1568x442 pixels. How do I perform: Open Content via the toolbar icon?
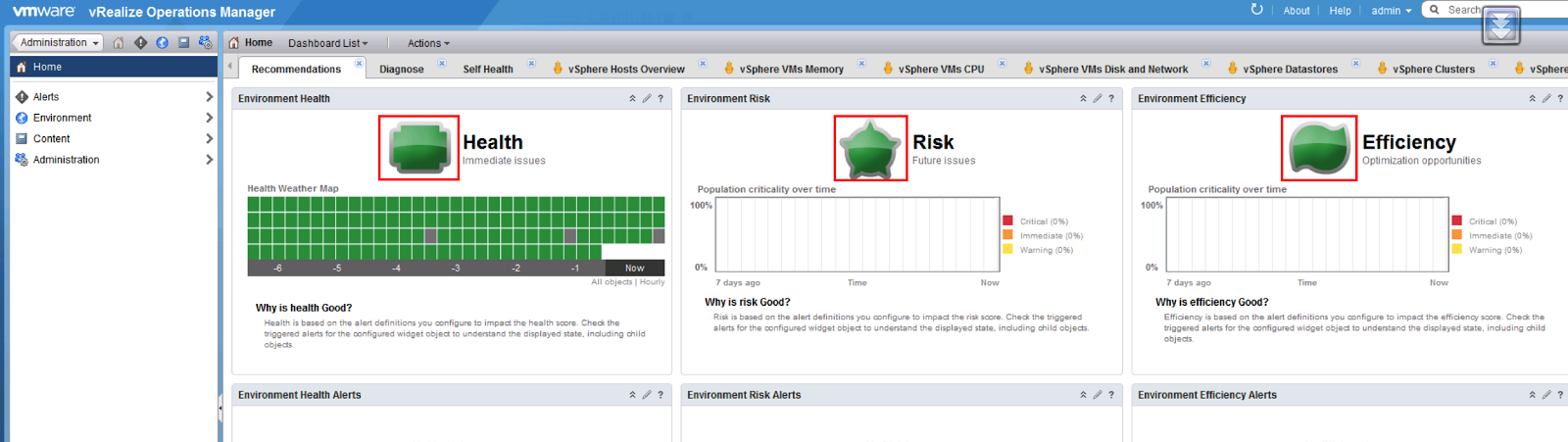pos(183,43)
